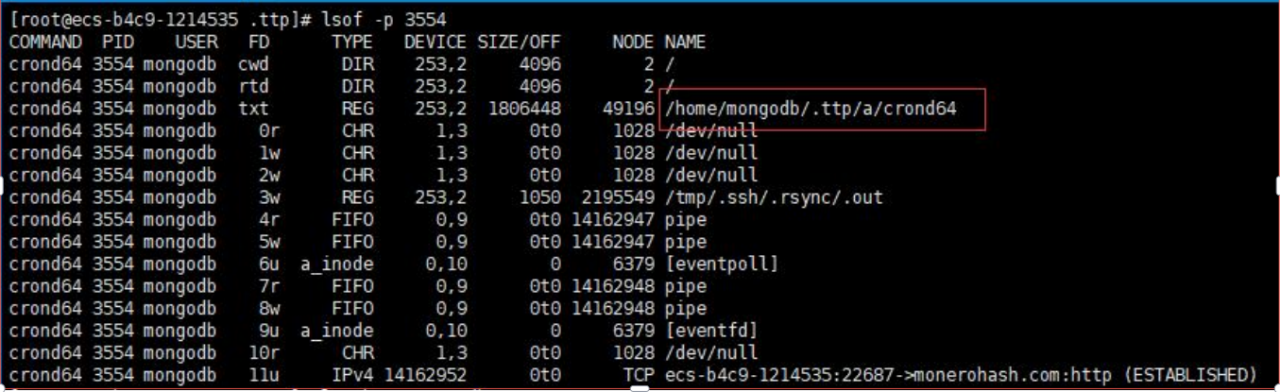The height and width of the screenshot is (392, 1280).
Task: Click the cwd file descriptor entry
Action: click(x=253, y=64)
